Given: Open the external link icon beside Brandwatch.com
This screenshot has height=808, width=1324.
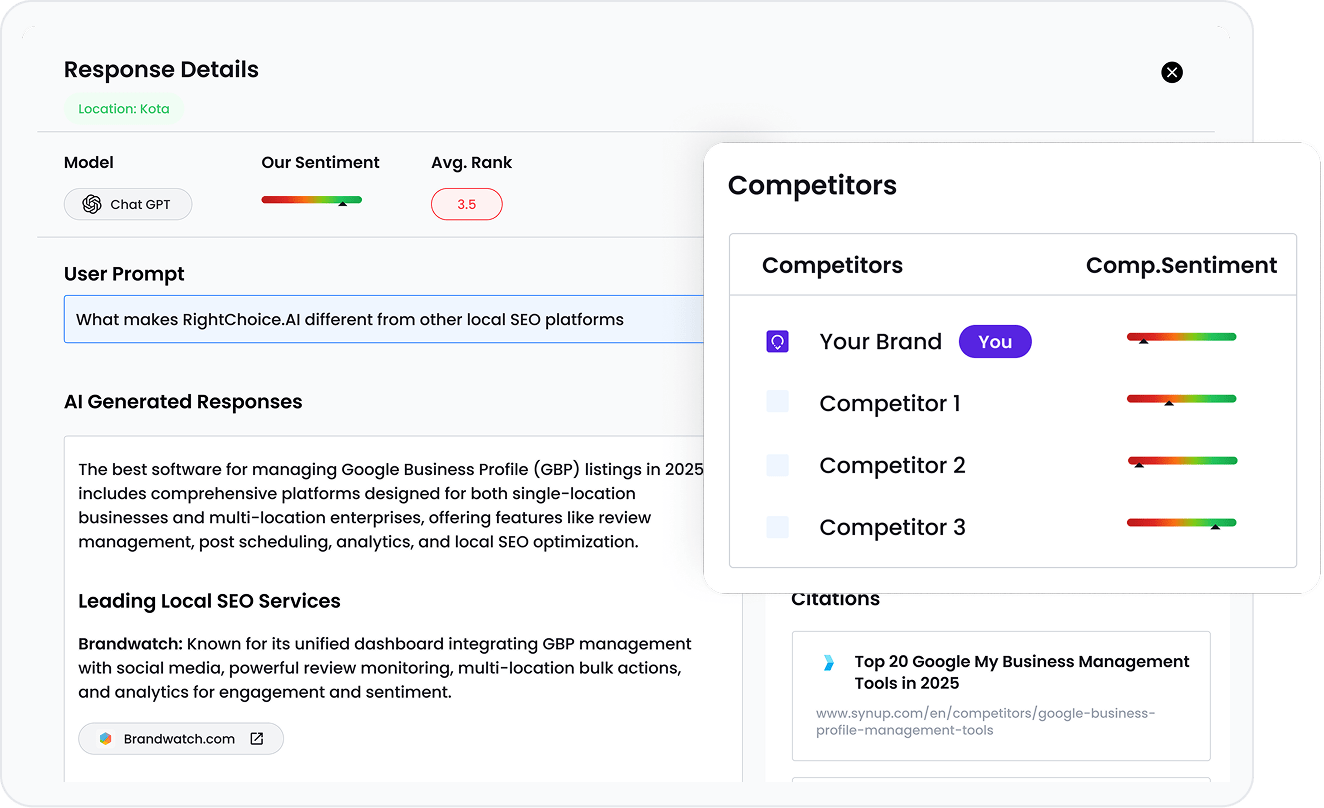Looking at the screenshot, I should click(x=256, y=739).
